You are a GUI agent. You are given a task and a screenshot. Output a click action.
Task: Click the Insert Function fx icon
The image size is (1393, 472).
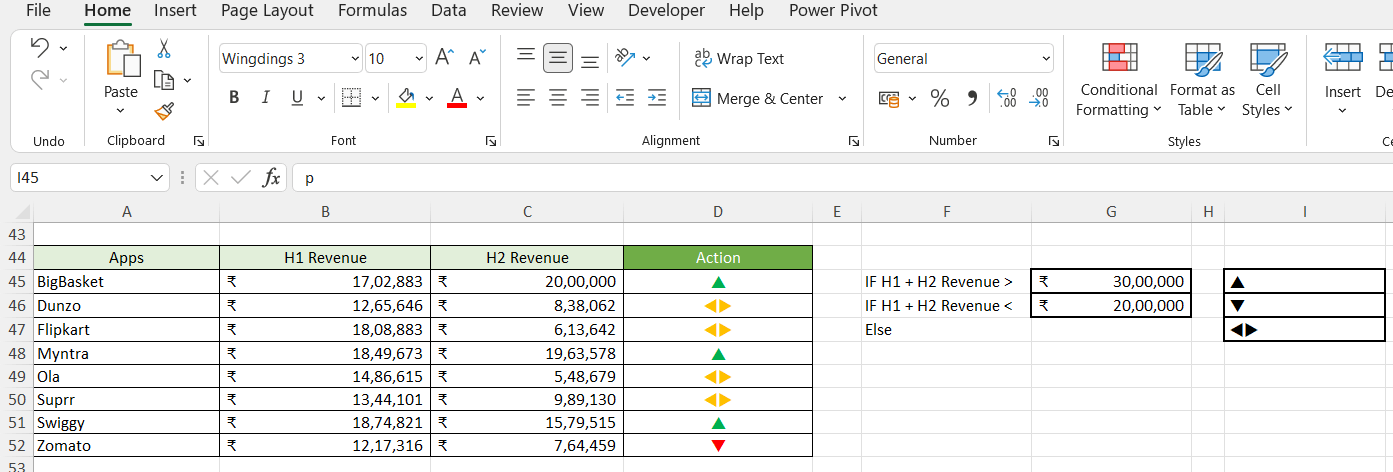coord(271,178)
